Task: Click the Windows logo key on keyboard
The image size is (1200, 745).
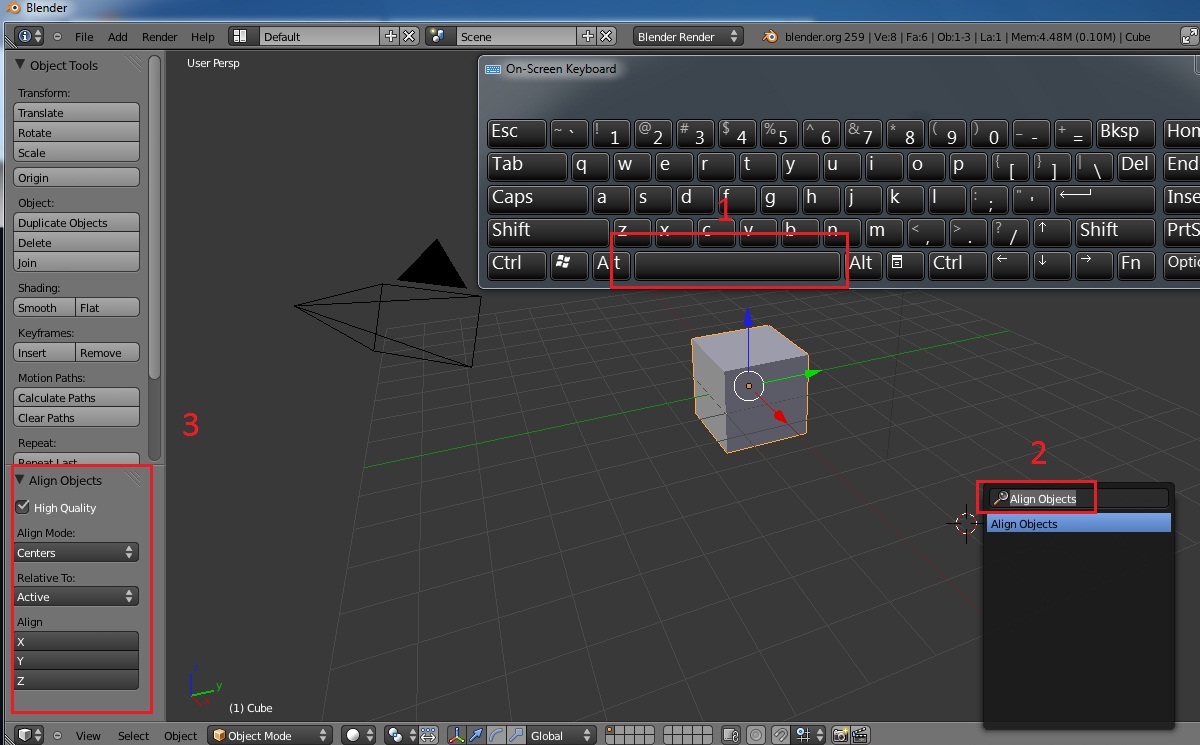Action: click(x=565, y=263)
